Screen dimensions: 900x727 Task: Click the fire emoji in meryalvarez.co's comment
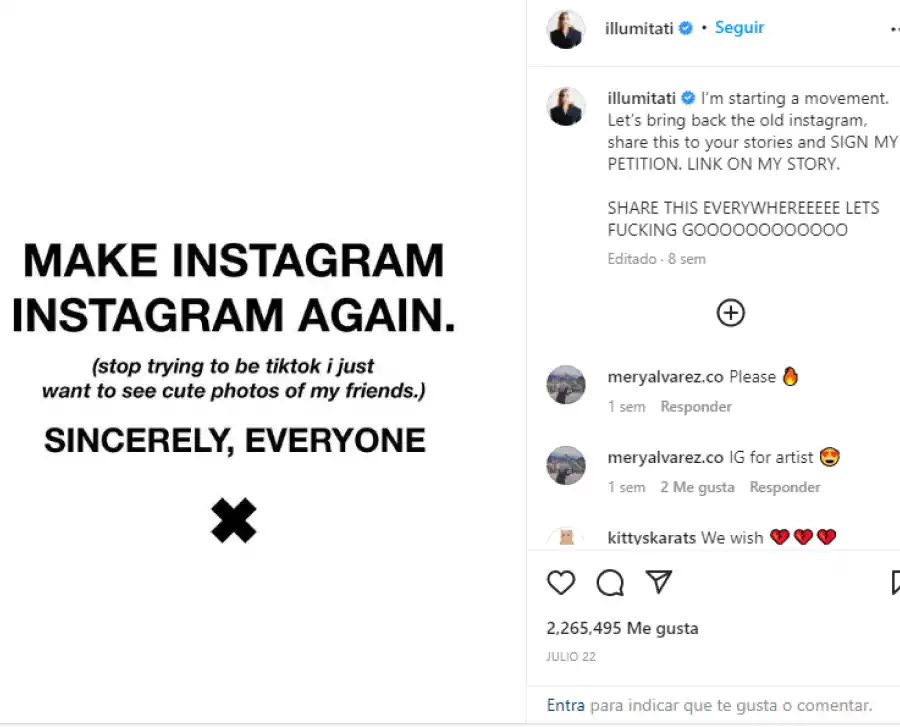(x=790, y=376)
